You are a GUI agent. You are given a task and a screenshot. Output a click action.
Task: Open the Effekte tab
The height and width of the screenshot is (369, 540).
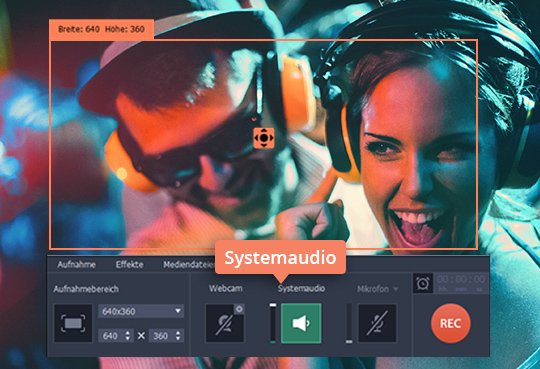coord(129,265)
